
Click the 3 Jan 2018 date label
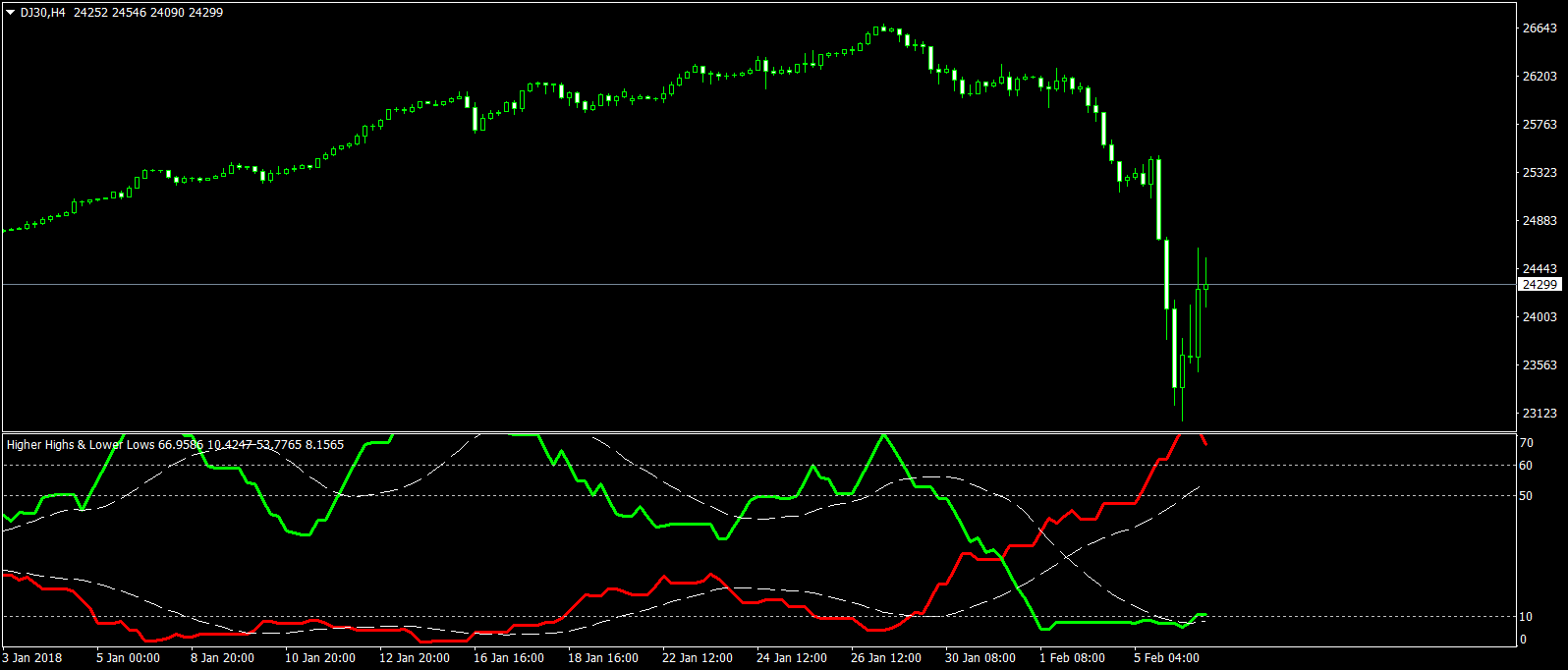tap(32, 658)
